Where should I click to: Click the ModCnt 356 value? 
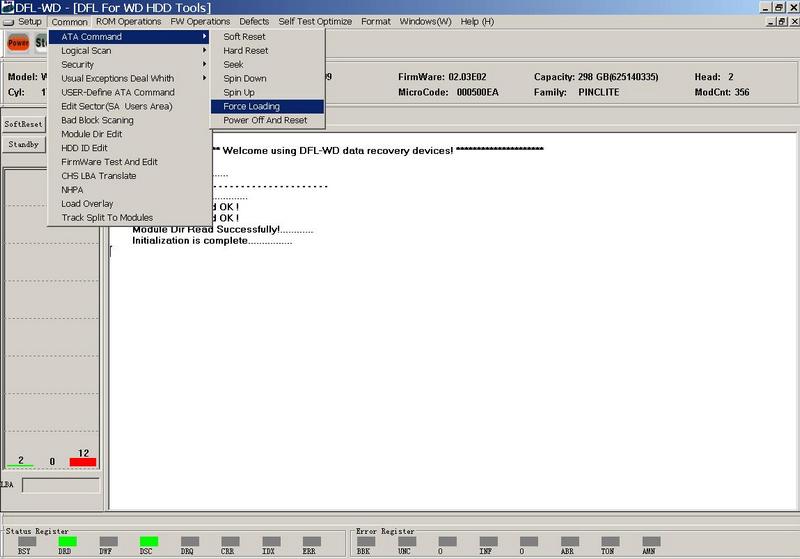pyautogui.click(x=742, y=92)
